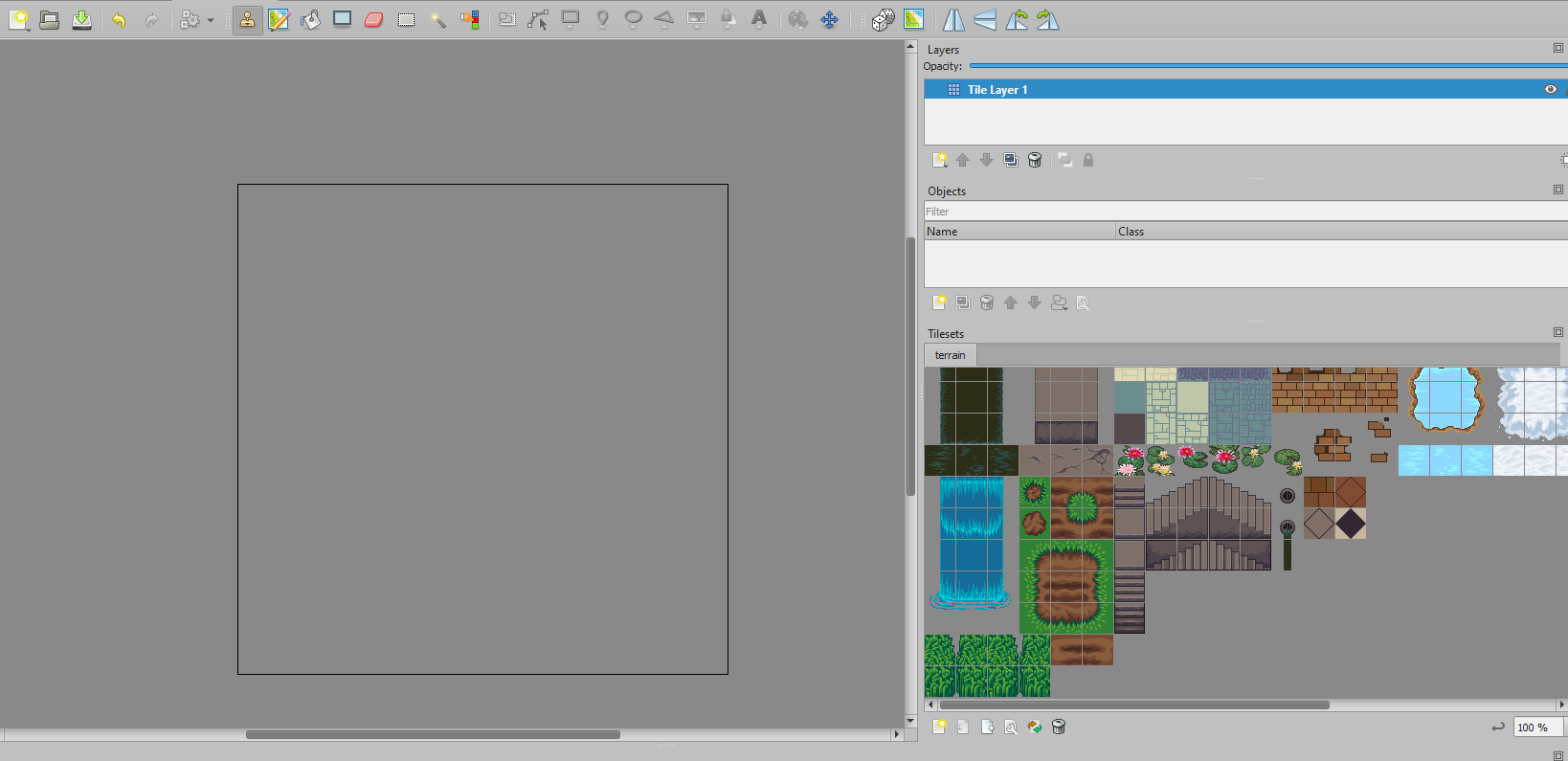Export the tileset as file
Screen dimensions: 1568x761
coord(987,727)
